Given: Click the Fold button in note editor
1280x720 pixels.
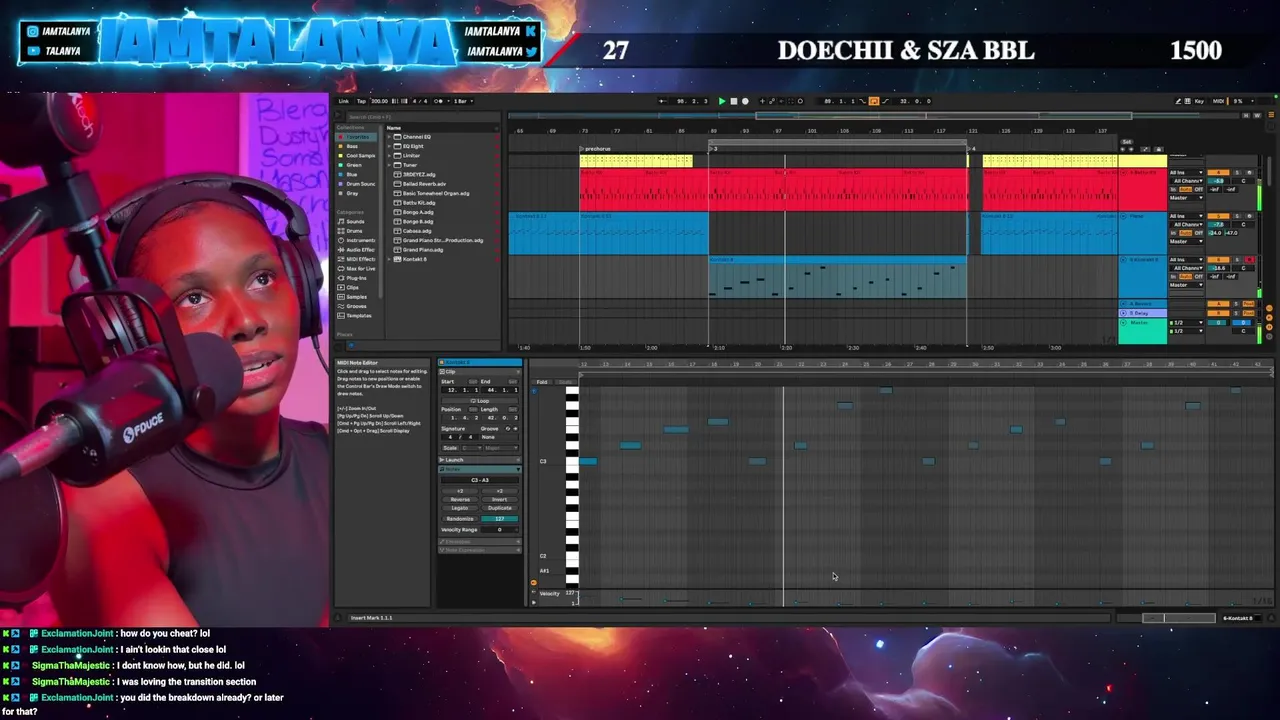Looking at the screenshot, I should pyautogui.click(x=542, y=382).
